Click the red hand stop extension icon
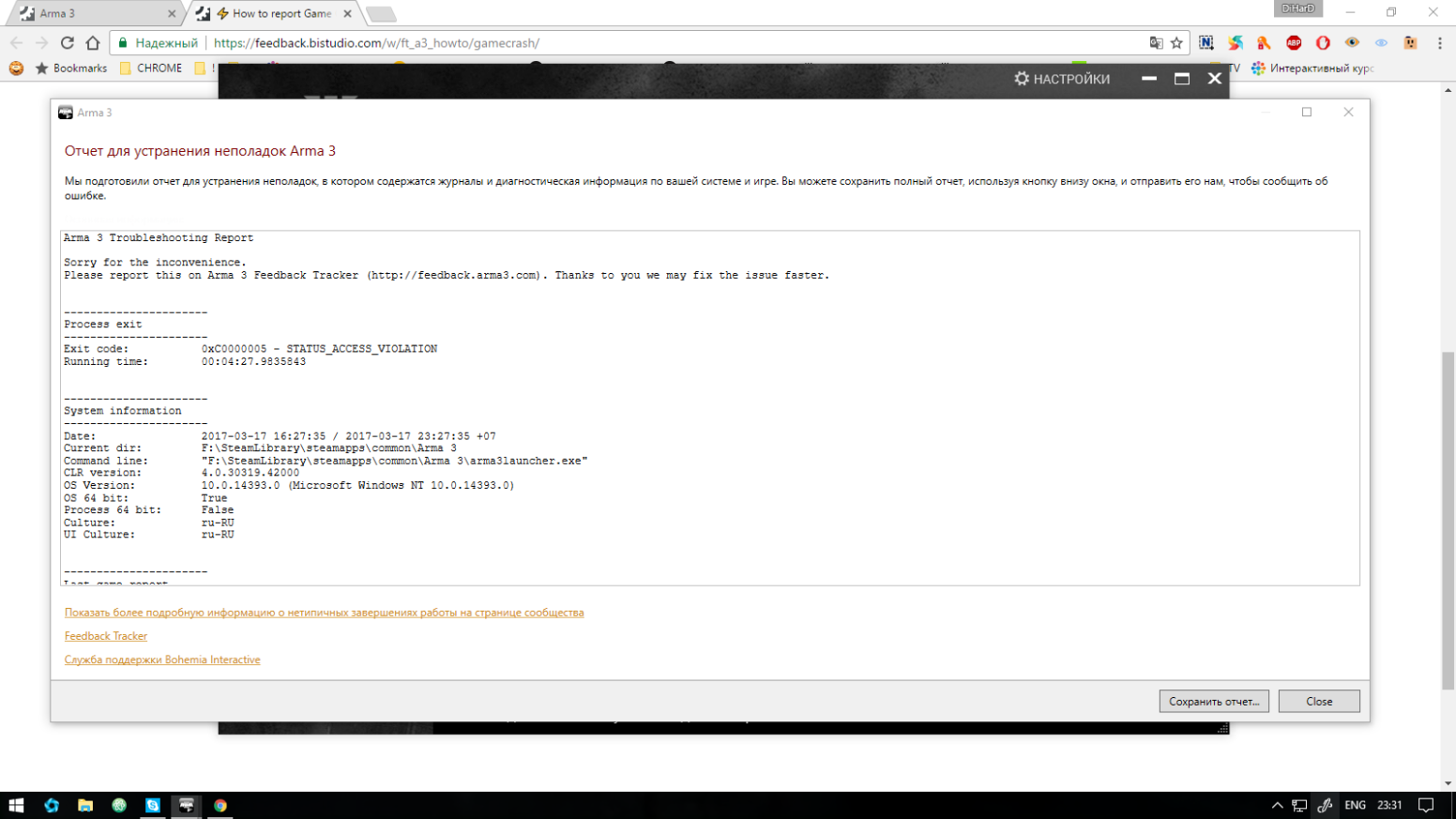The height and width of the screenshot is (819, 1456). point(1323,43)
